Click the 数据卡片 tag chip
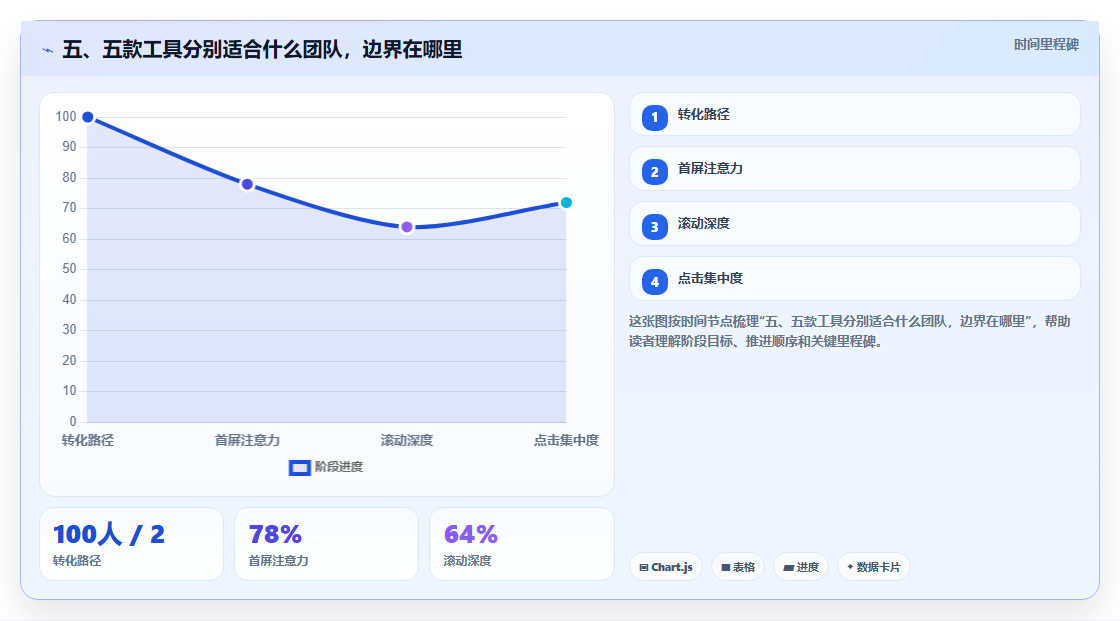1120x621 pixels. click(874, 567)
